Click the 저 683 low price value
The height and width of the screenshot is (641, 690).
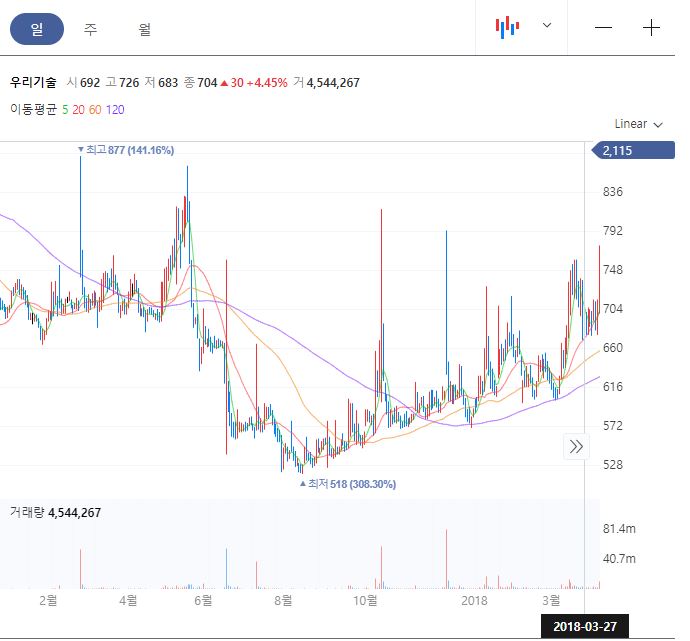(x=161, y=82)
